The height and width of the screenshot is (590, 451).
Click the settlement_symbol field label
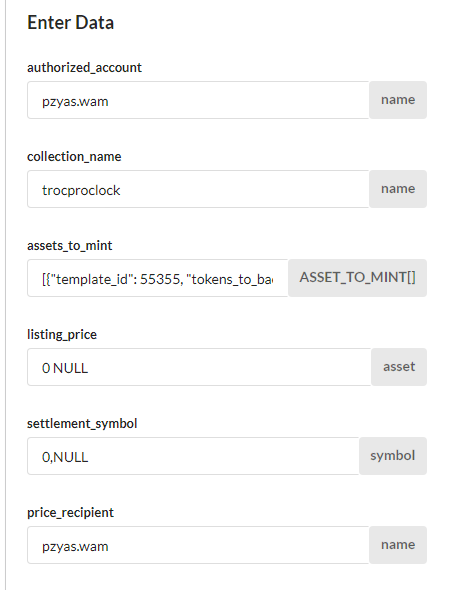(x=82, y=424)
